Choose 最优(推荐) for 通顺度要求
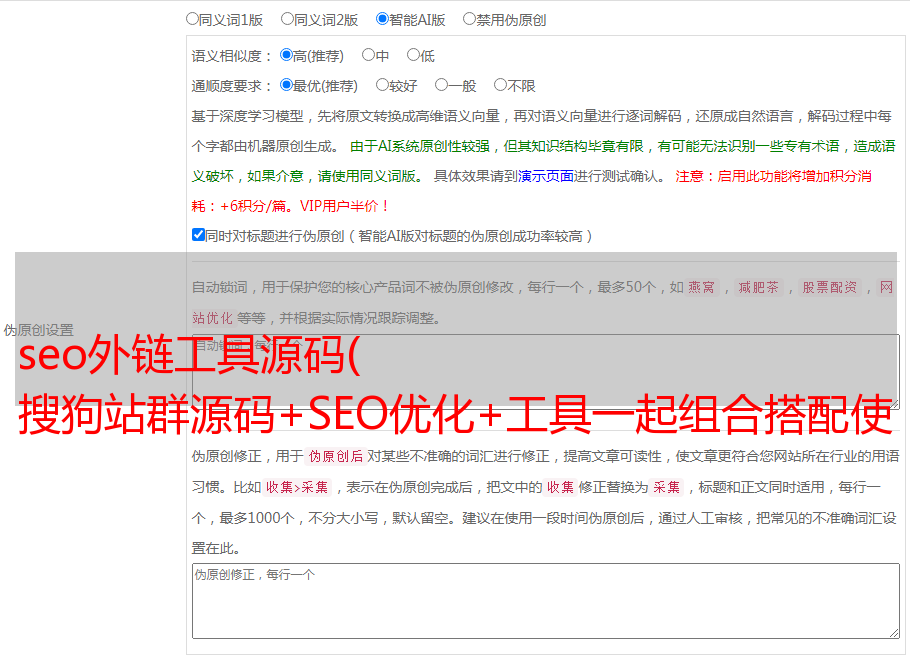This screenshot has width=911, height=658. pyautogui.click(x=286, y=85)
